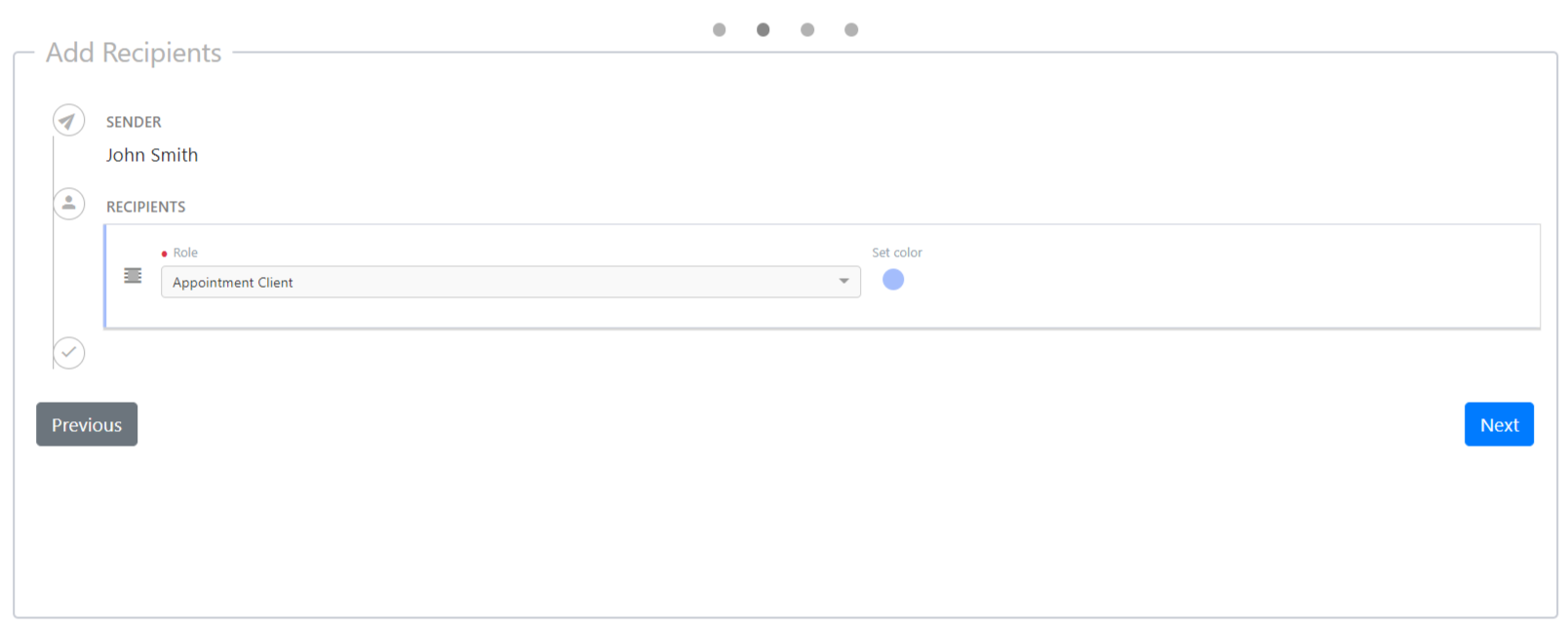1568x627 pixels.
Task: Click the Role field label
Action: point(185,253)
